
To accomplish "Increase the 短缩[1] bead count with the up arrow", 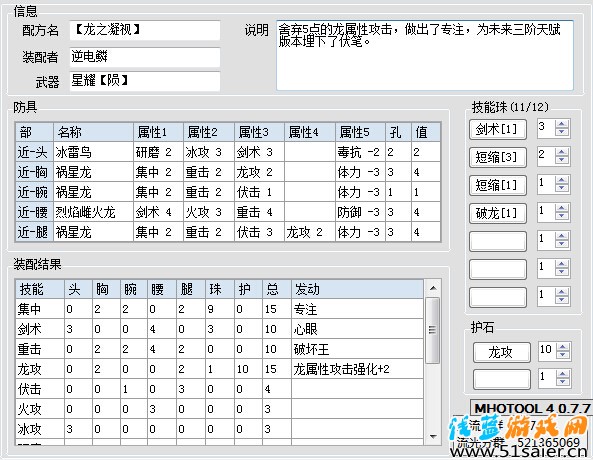I will pos(562,180).
